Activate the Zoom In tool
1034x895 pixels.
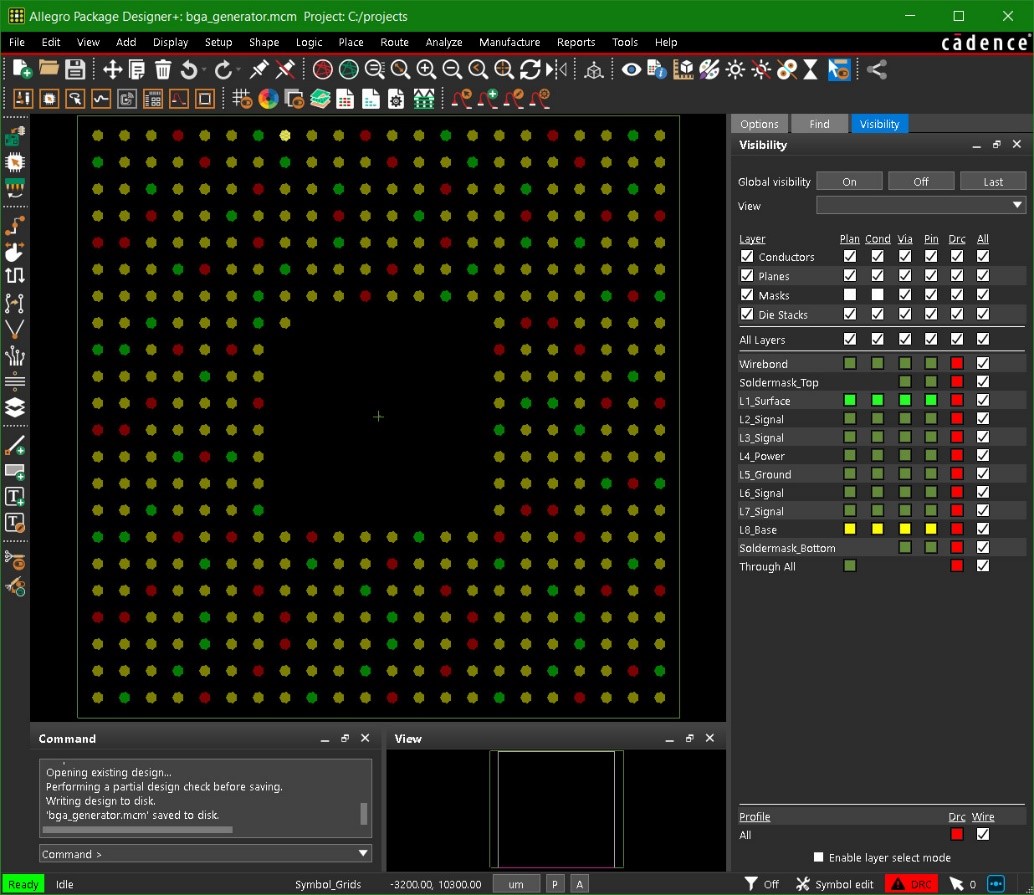[427, 70]
